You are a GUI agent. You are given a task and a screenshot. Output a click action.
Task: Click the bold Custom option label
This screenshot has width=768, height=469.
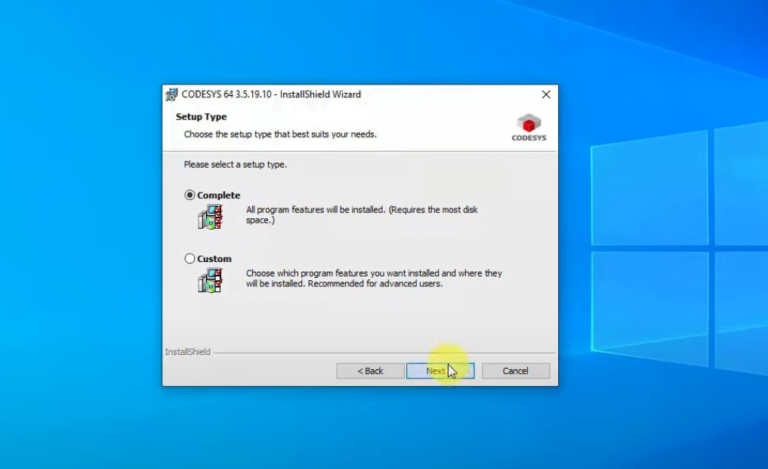tap(214, 259)
